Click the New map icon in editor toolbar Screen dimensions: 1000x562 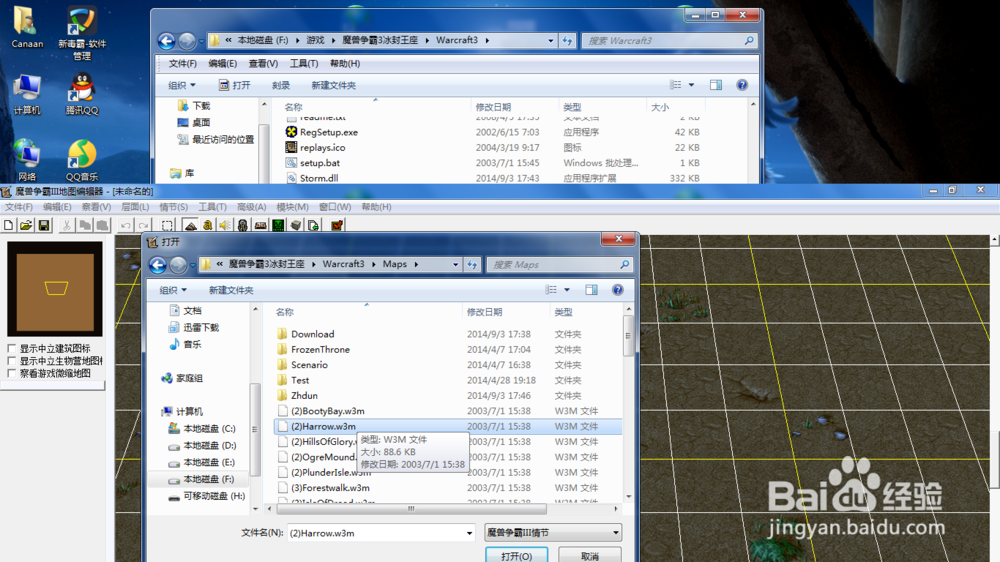(8, 225)
